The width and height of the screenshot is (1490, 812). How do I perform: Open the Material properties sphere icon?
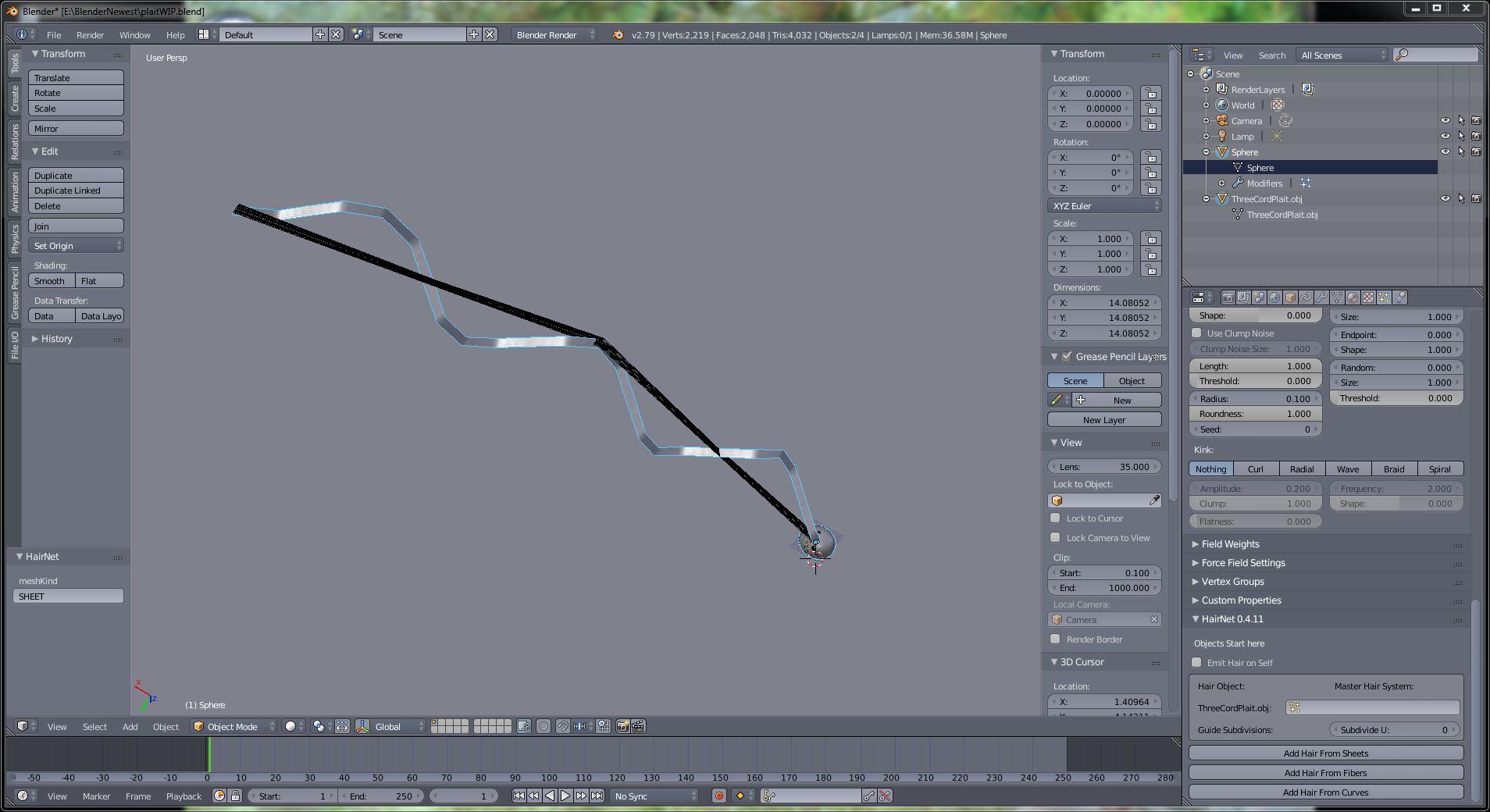tap(1353, 297)
